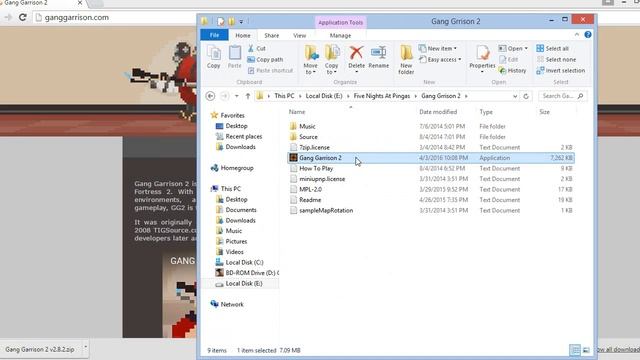Switch to the details view button
Viewport: 640px width, 360px height.
[x=575, y=350]
